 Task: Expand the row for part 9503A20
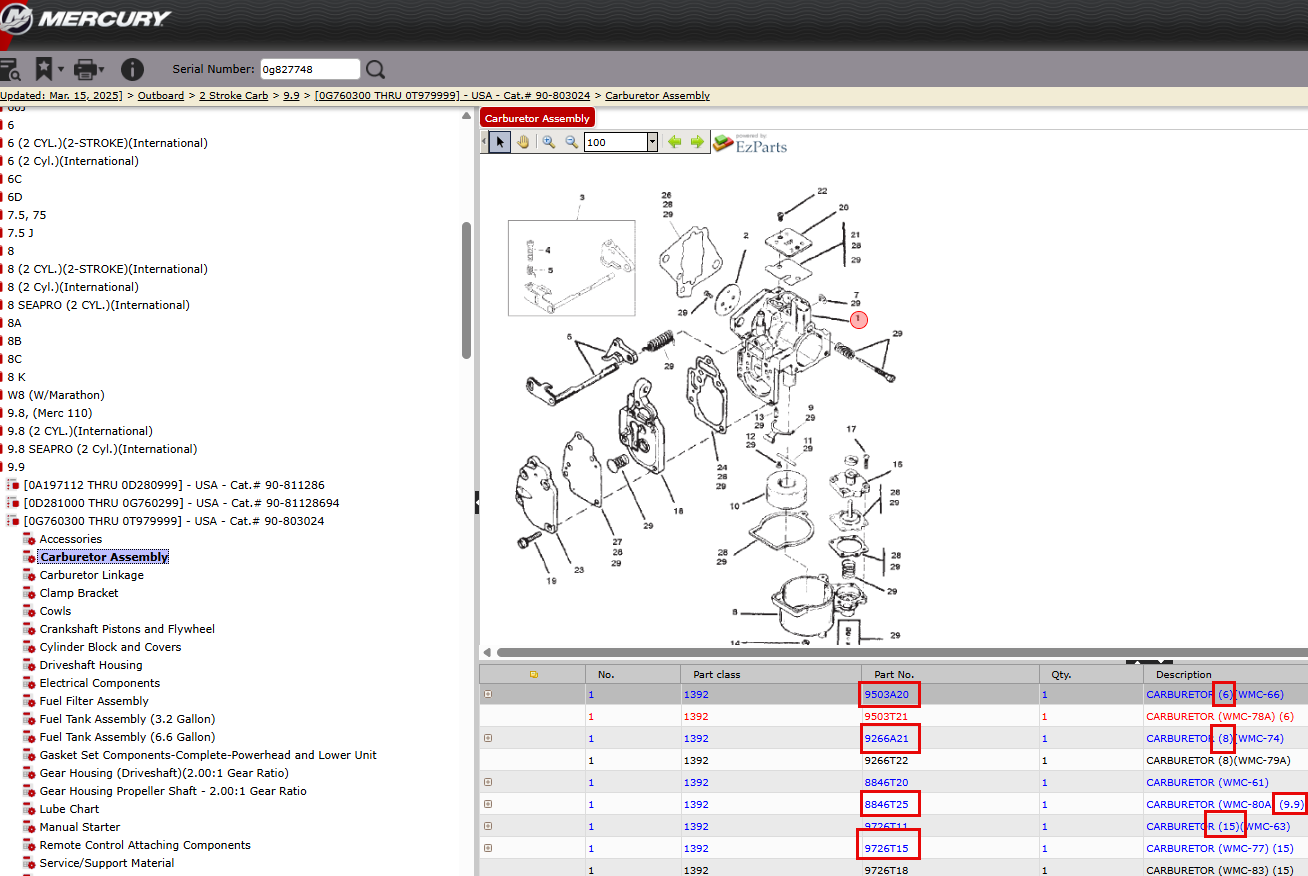pos(488,694)
